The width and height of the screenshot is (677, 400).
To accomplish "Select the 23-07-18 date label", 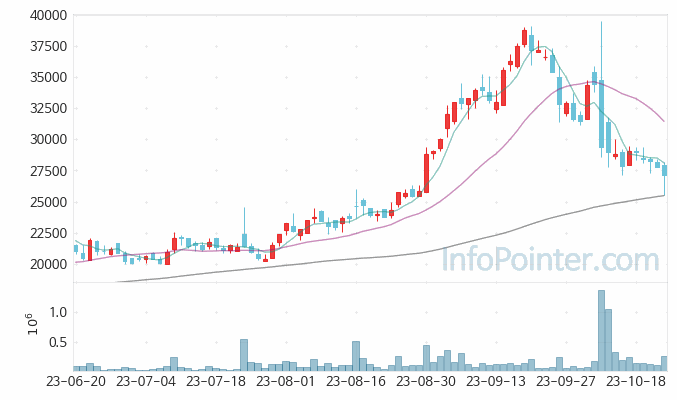I will pyautogui.click(x=216, y=382).
